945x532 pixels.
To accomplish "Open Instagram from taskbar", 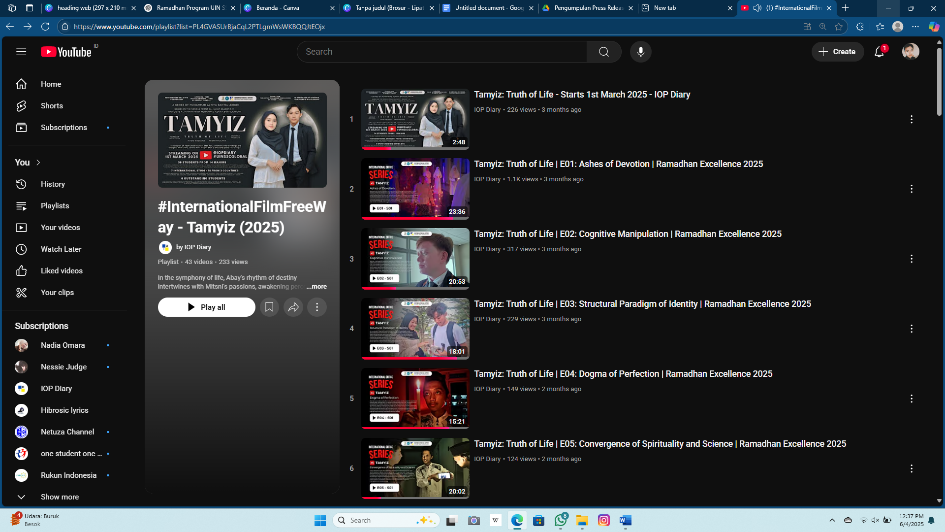I will (x=604, y=520).
